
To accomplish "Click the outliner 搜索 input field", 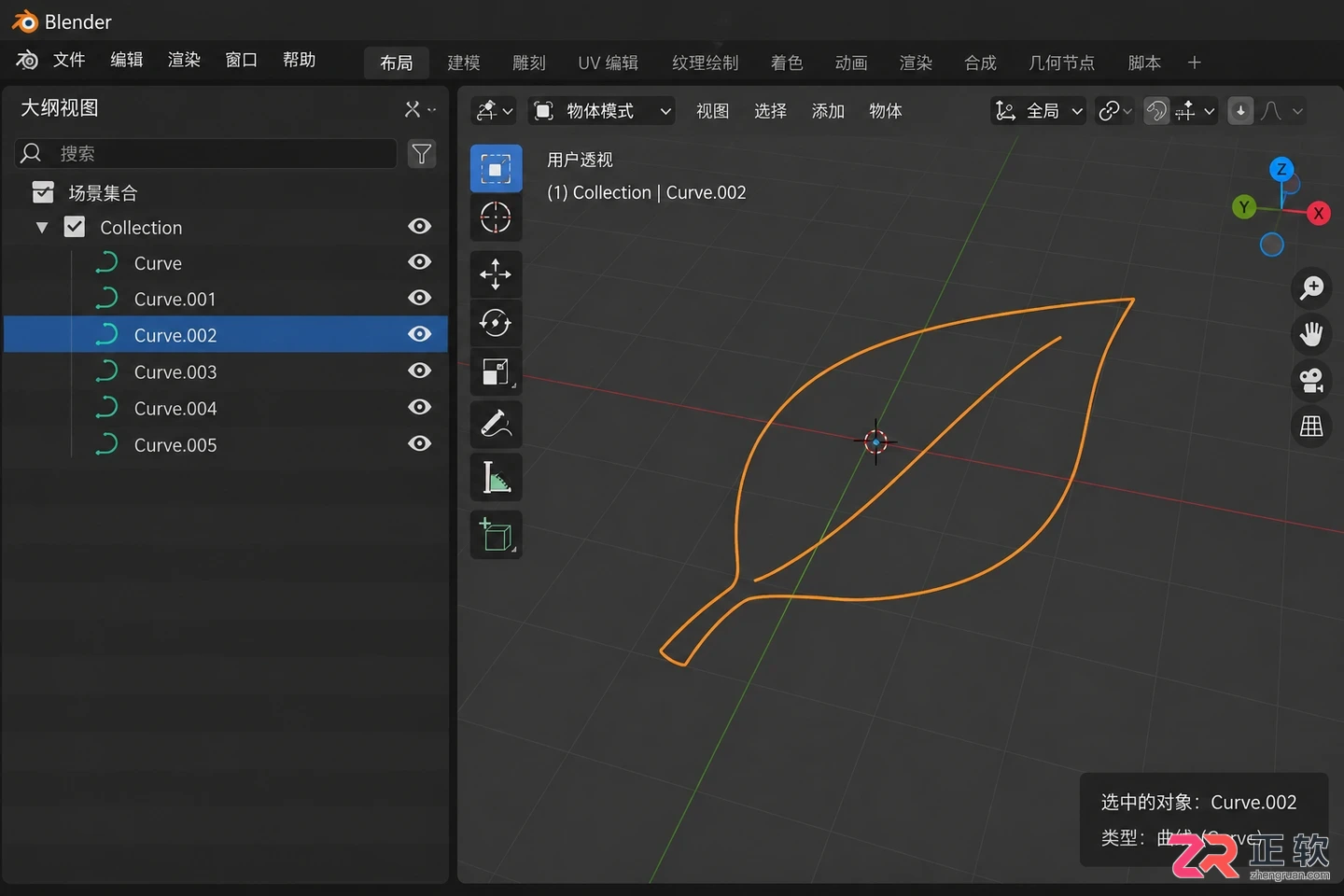I will point(206,153).
